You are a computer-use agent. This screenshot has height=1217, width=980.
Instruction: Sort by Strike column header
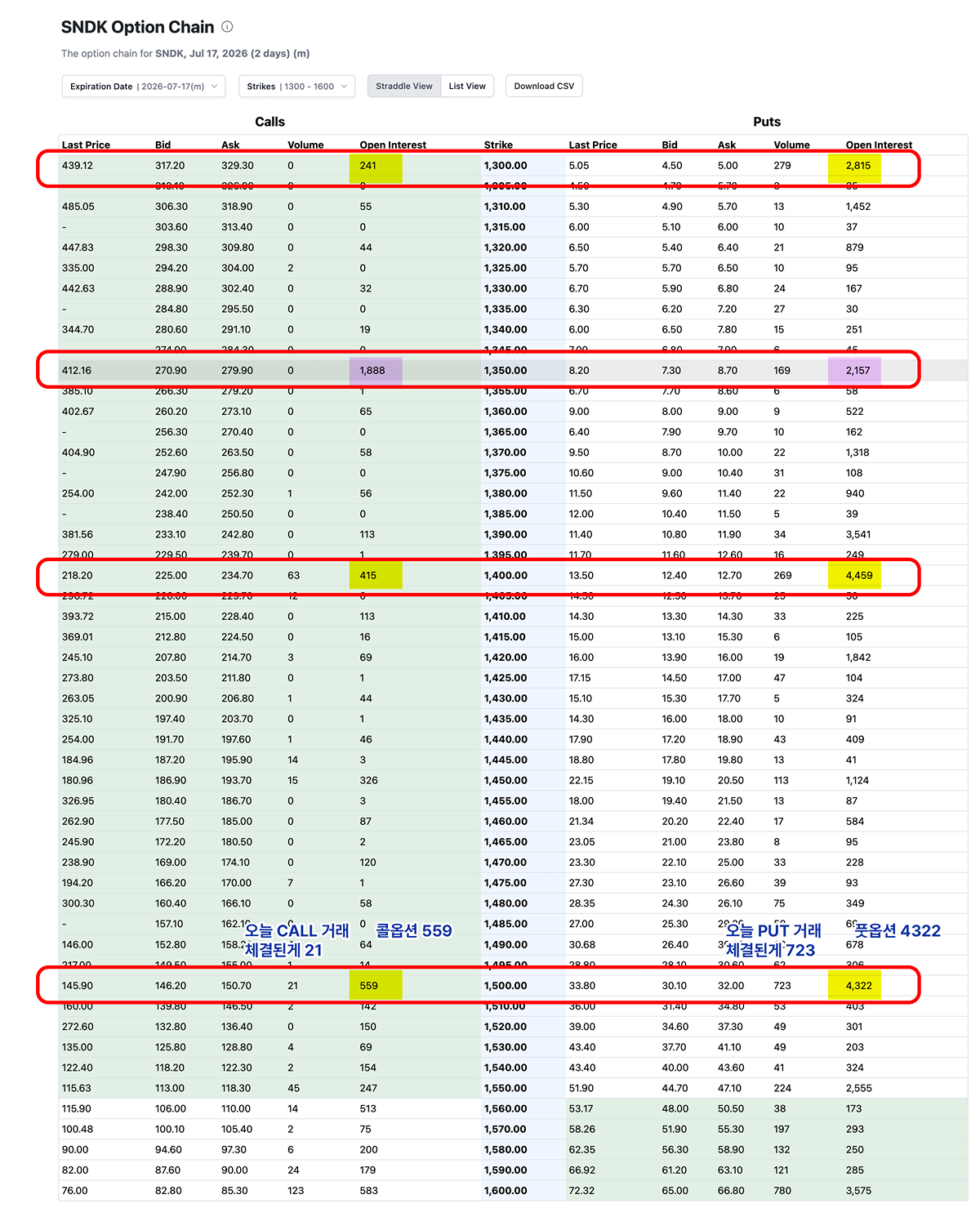click(498, 145)
